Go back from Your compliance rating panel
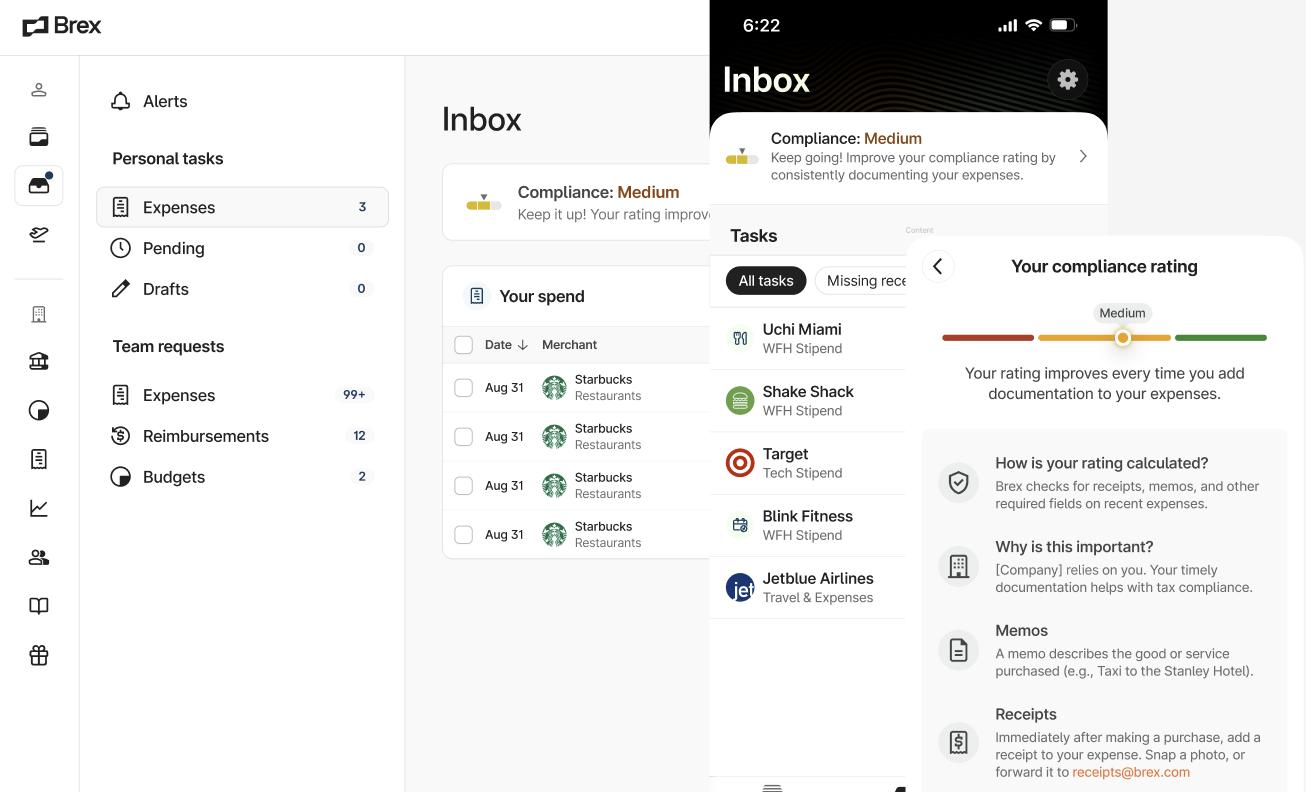 pyautogui.click(x=937, y=266)
